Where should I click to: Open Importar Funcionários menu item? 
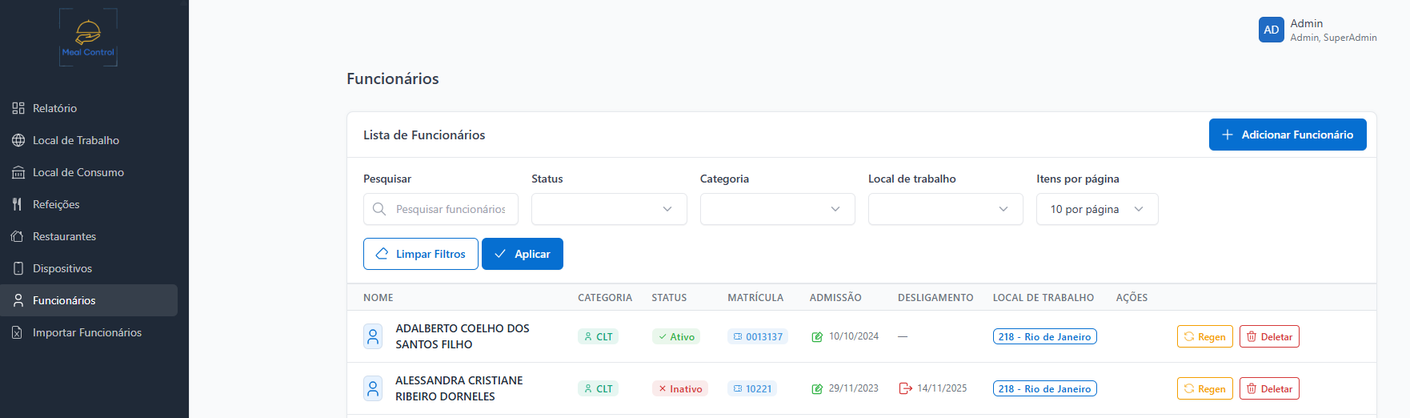coord(86,332)
